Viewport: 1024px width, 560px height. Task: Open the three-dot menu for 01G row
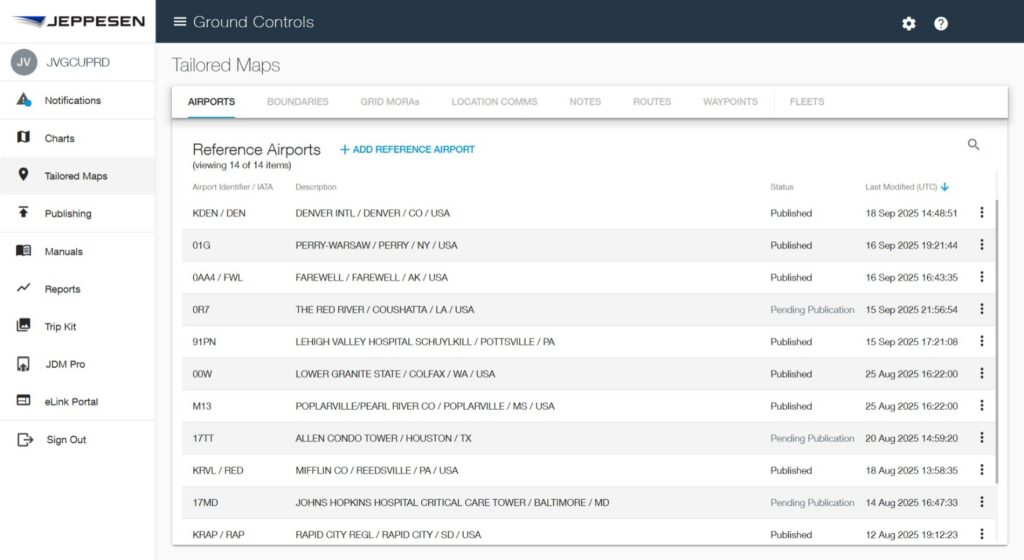(982, 245)
